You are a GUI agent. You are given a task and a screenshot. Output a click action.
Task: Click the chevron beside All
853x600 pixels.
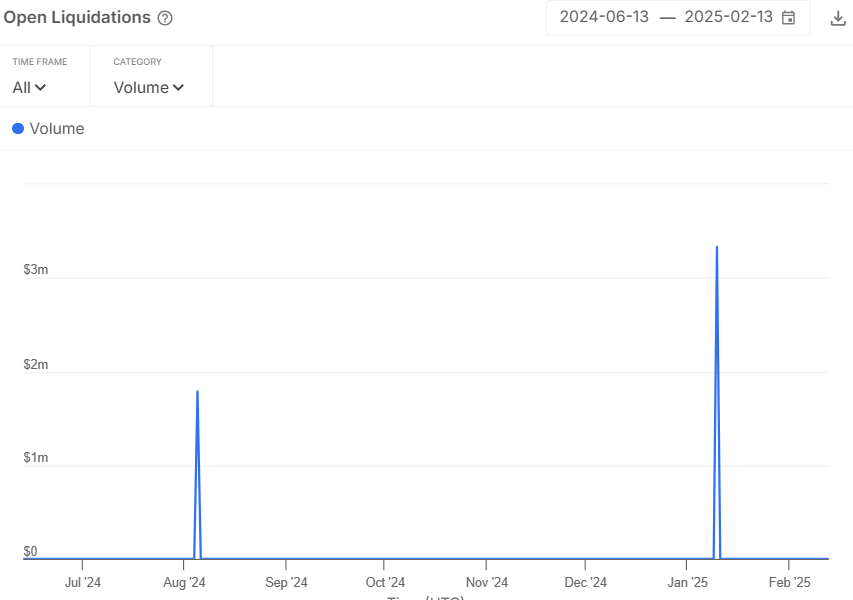40,87
